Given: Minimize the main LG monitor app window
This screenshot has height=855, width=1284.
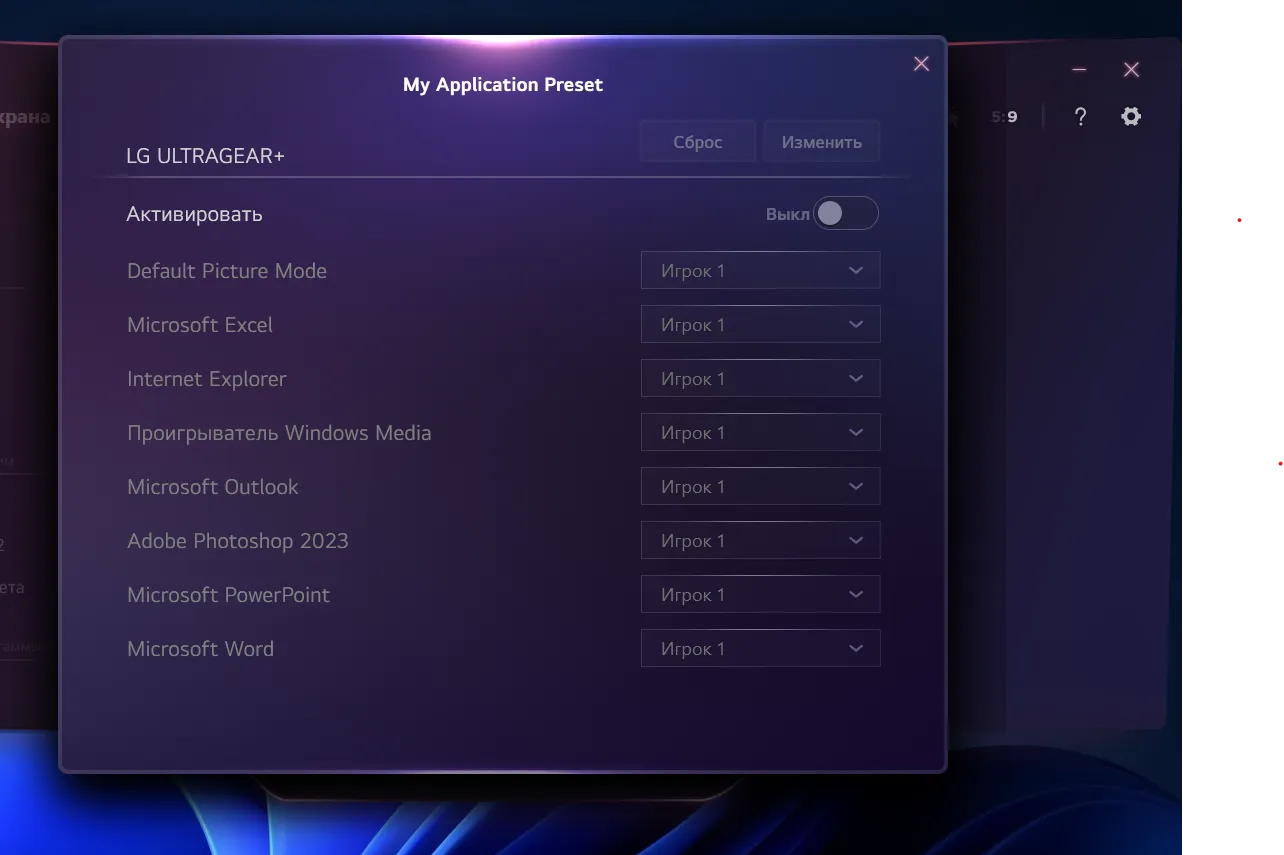Looking at the screenshot, I should coord(1079,70).
